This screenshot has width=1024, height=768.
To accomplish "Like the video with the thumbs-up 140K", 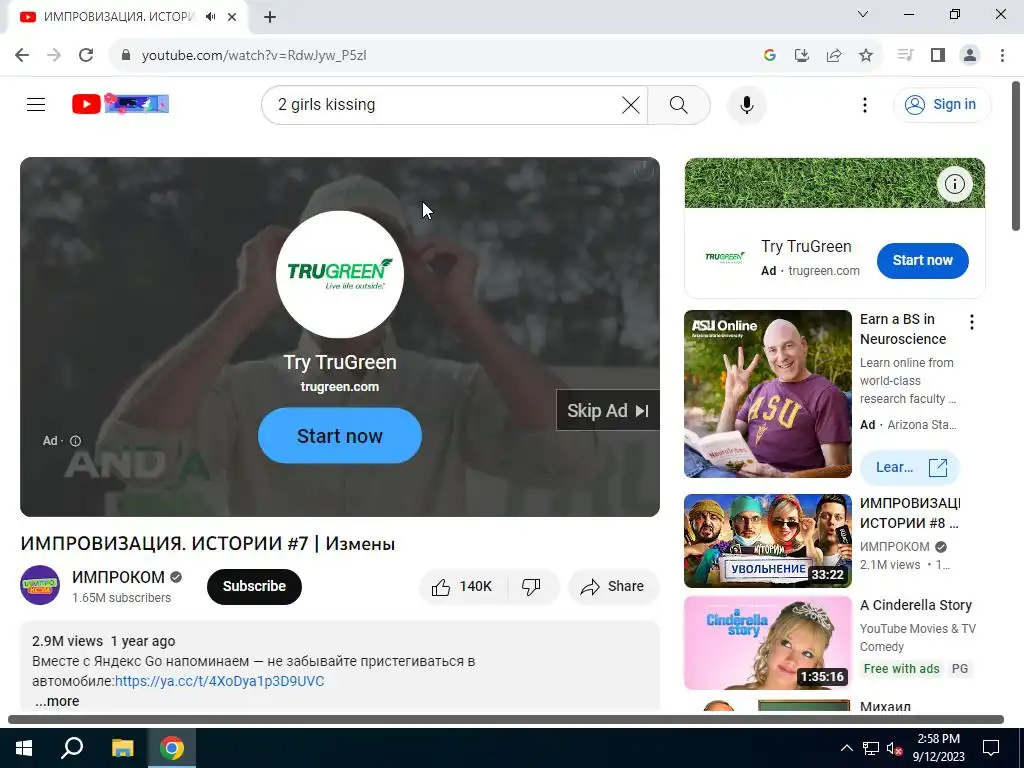I will pyautogui.click(x=462, y=586).
